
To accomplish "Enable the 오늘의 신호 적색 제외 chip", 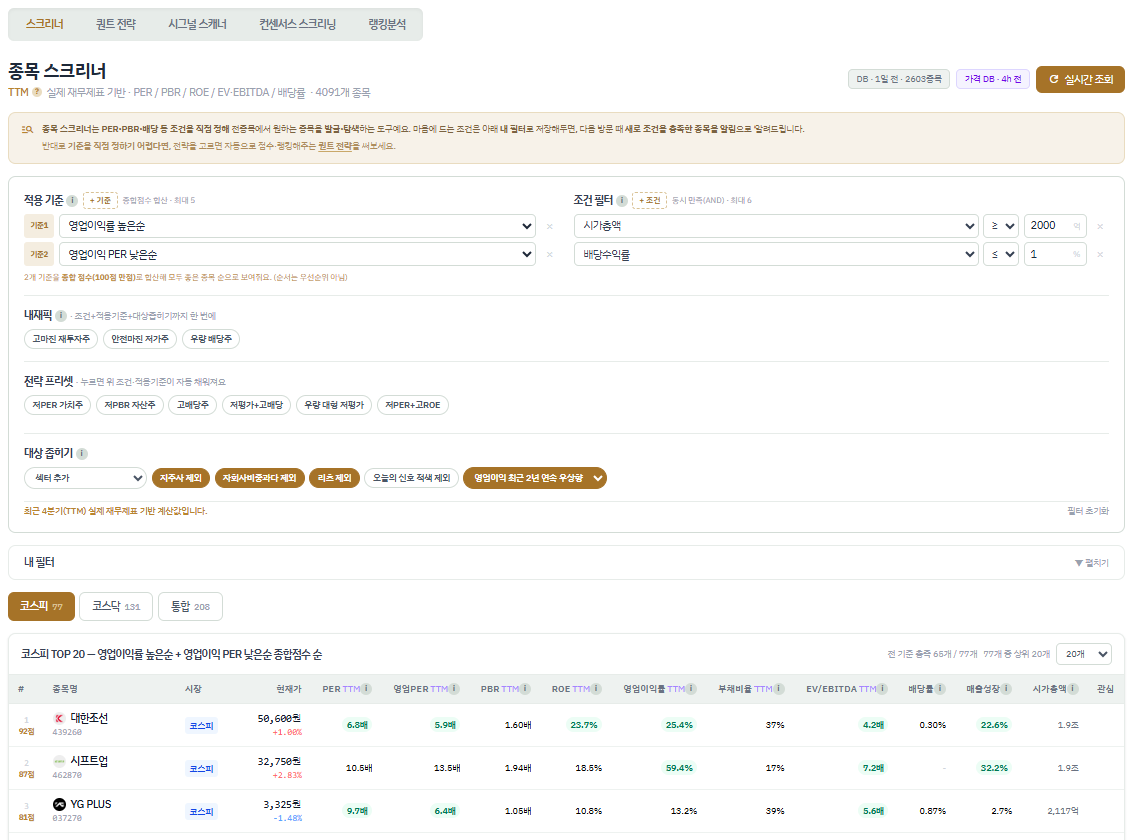I will pos(411,478).
